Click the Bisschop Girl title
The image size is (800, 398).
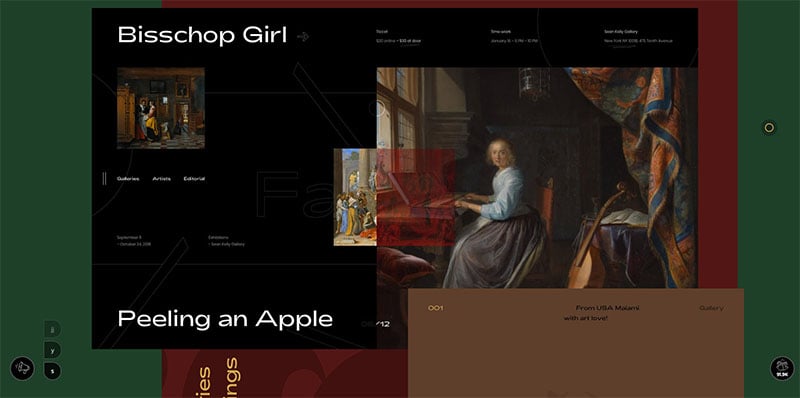pos(202,35)
